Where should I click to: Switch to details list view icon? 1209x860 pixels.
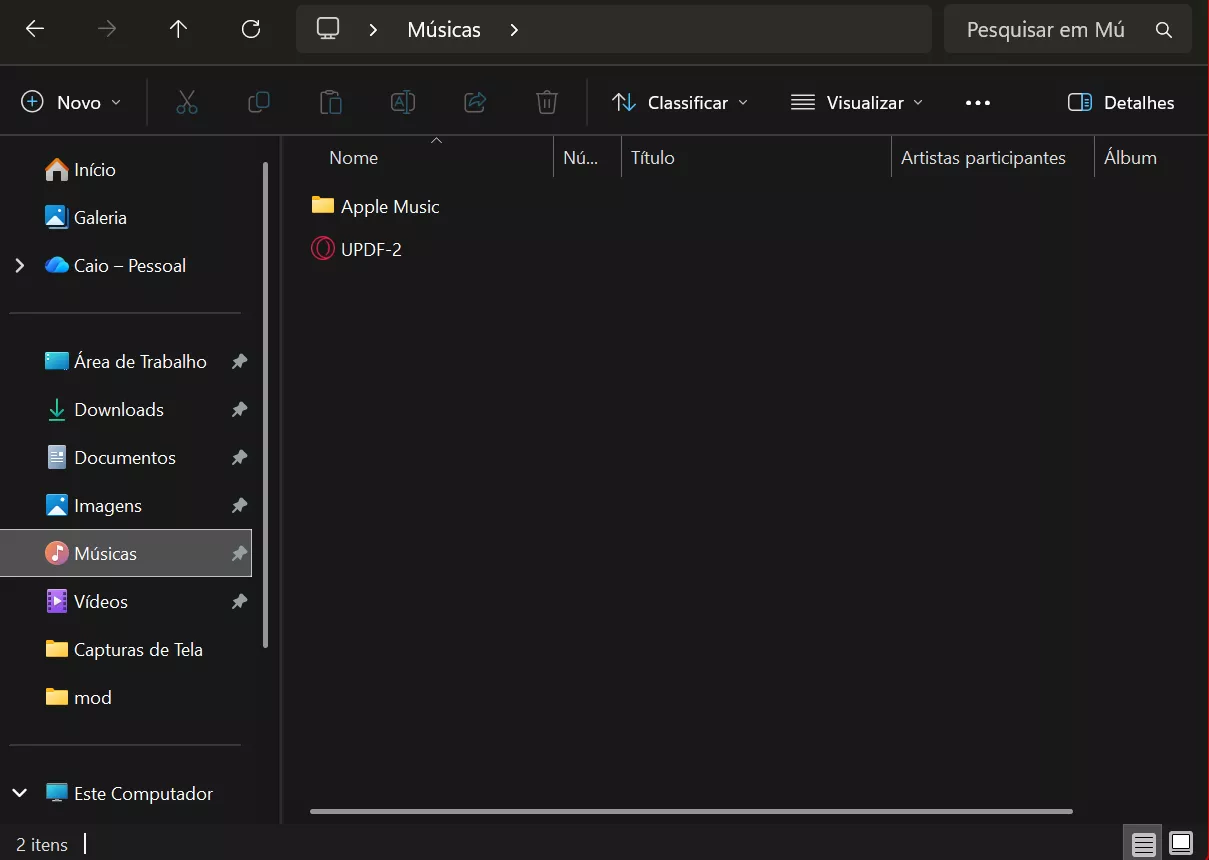[1144, 844]
